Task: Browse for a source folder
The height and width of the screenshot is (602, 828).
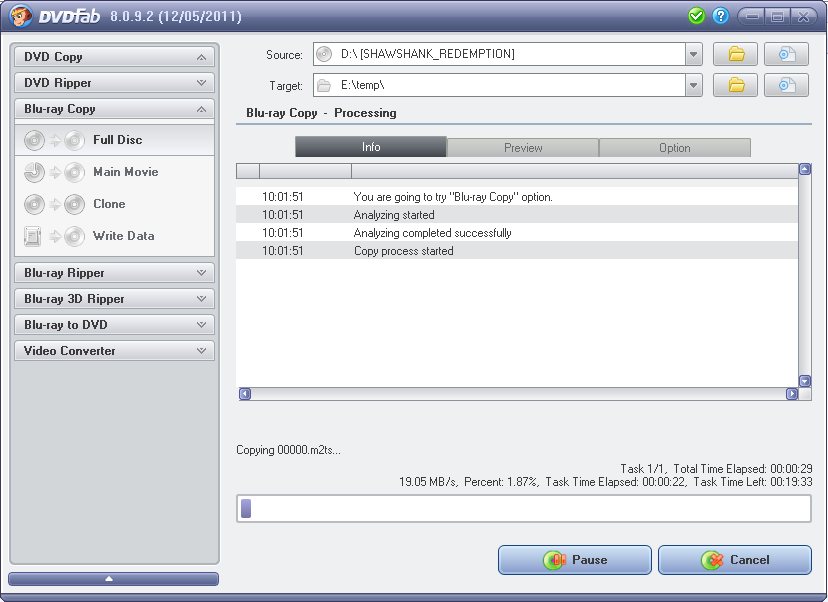Action: pos(735,54)
